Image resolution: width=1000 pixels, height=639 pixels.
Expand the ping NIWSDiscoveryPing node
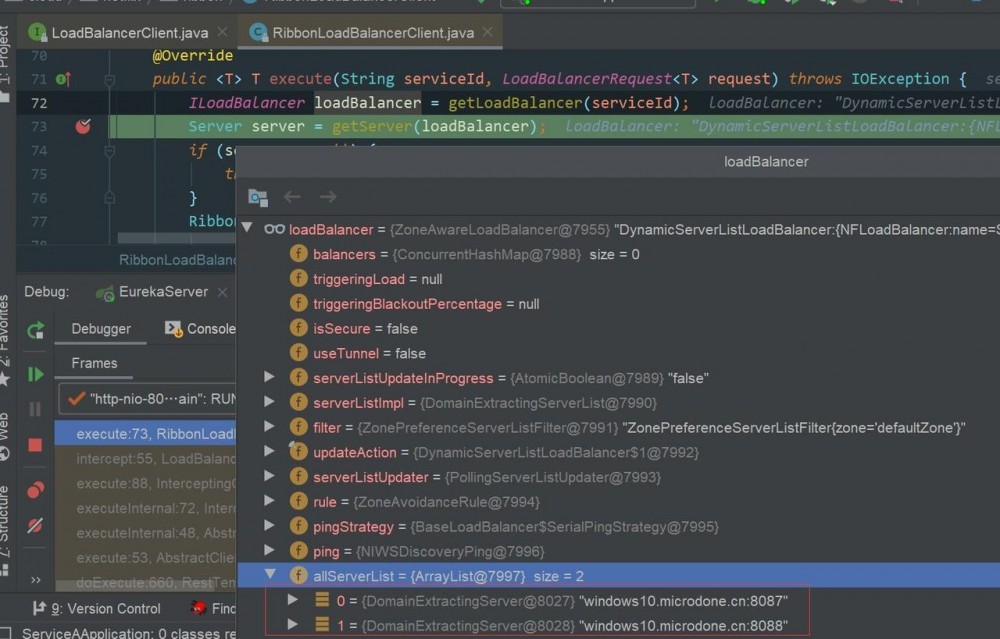[x=270, y=551]
